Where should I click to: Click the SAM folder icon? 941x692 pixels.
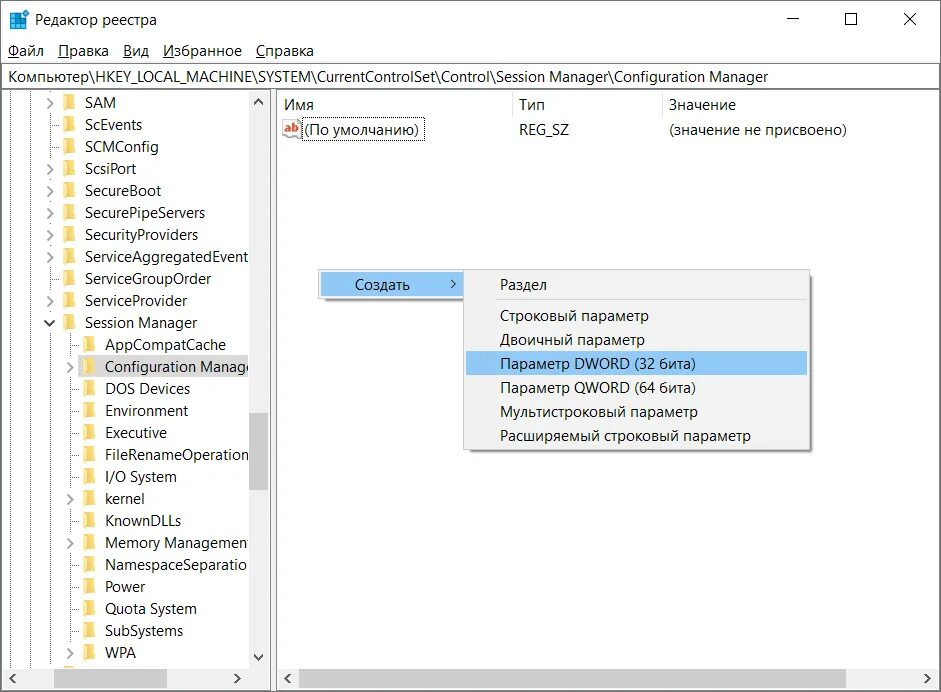point(69,103)
